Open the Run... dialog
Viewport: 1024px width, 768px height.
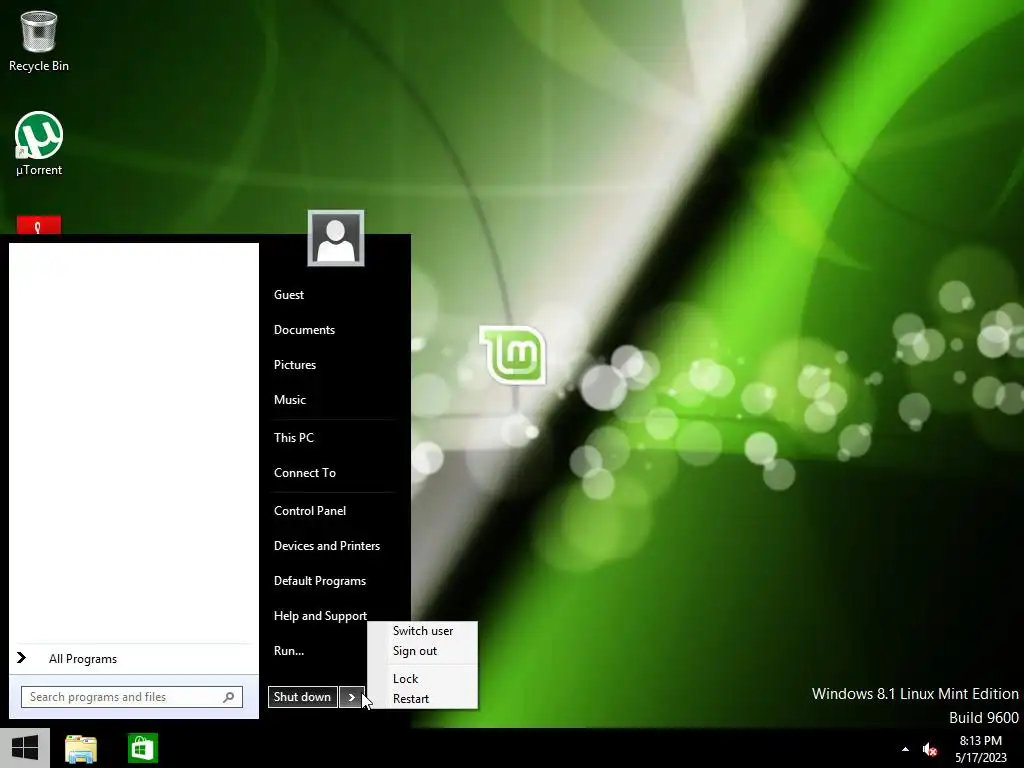(x=289, y=651)
